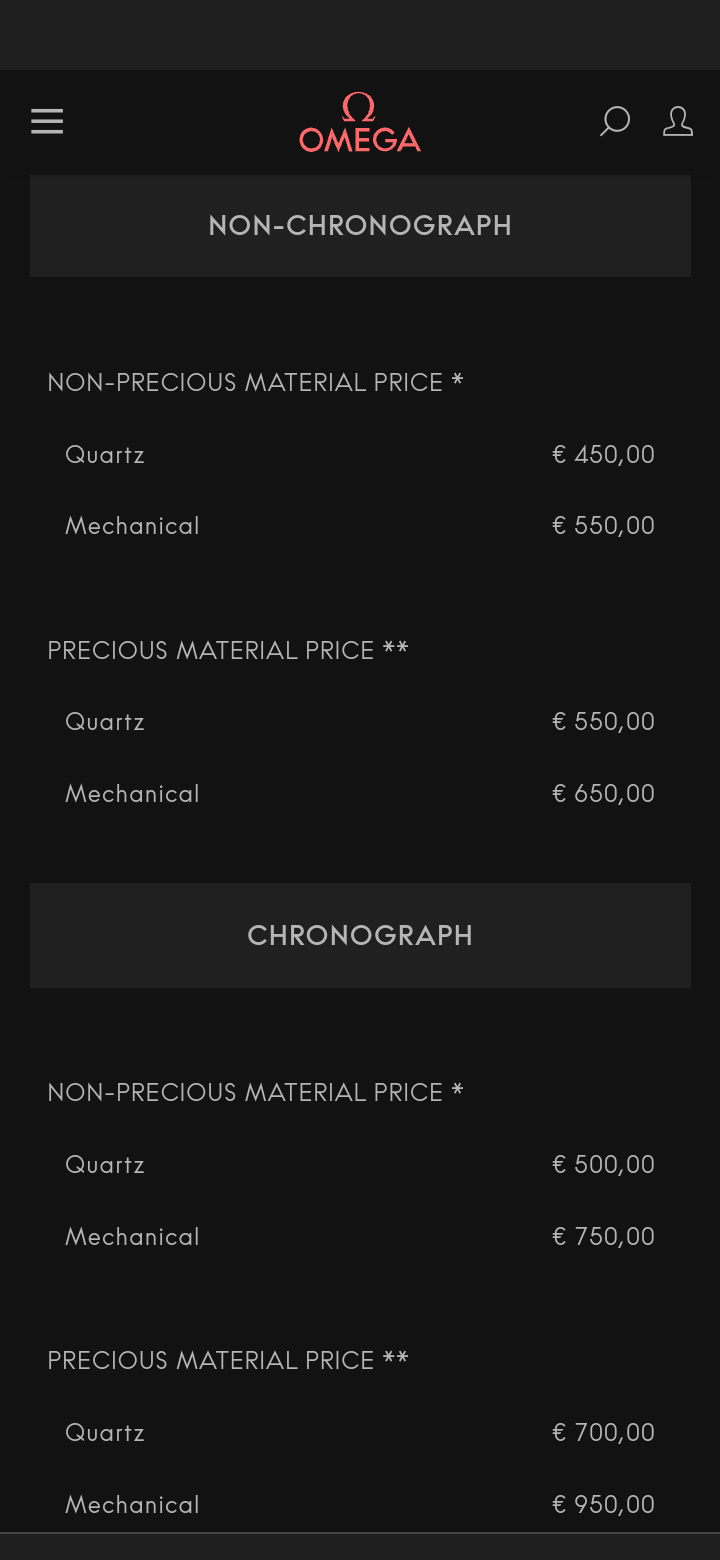
Task: Select the Mechanical label beside € 650,00
Action: point(132,794)
